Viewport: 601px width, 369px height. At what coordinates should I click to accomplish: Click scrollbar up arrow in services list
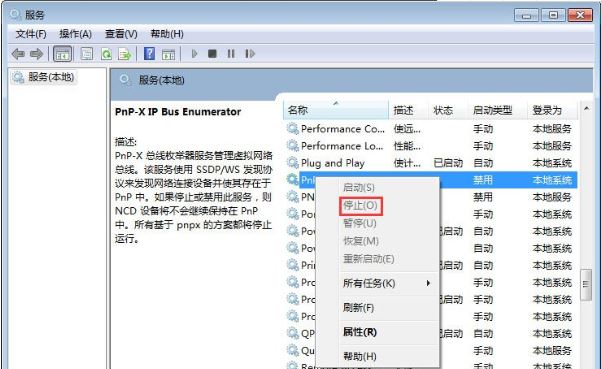click(x=586, y=109)
